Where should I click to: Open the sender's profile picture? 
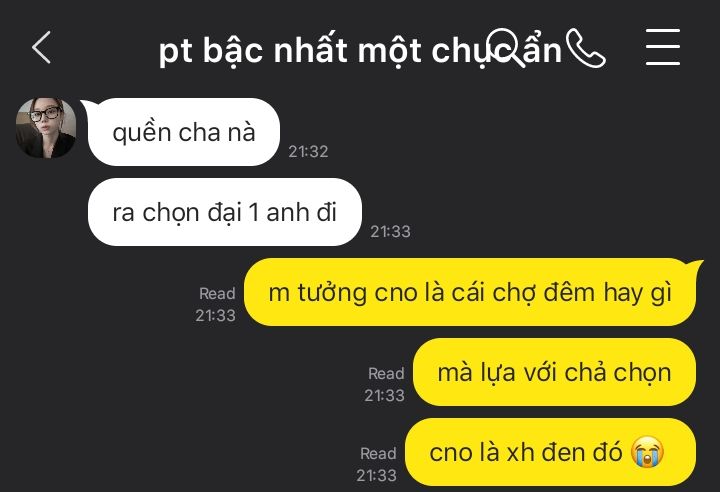click(46, 128)
